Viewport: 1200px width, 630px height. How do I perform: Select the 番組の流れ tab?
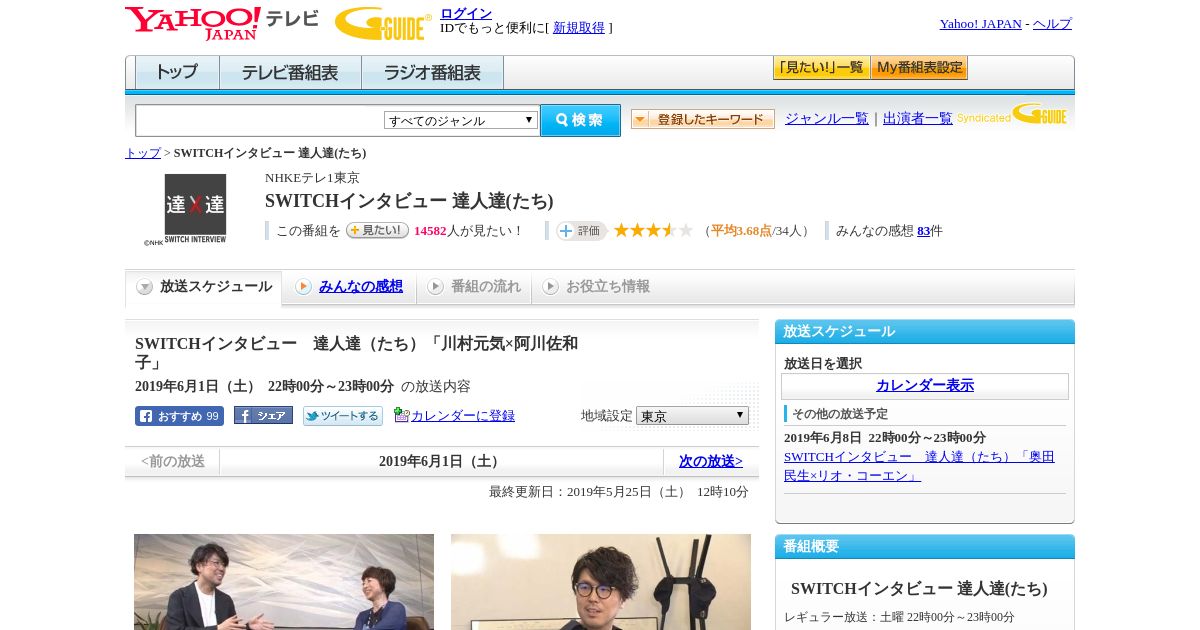474,287
